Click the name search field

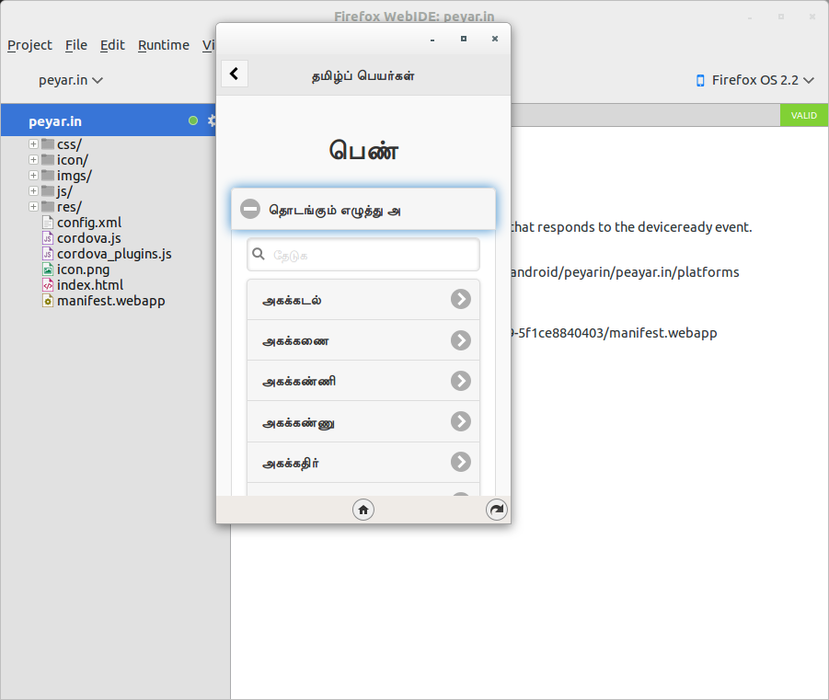[x=370, y=255]
